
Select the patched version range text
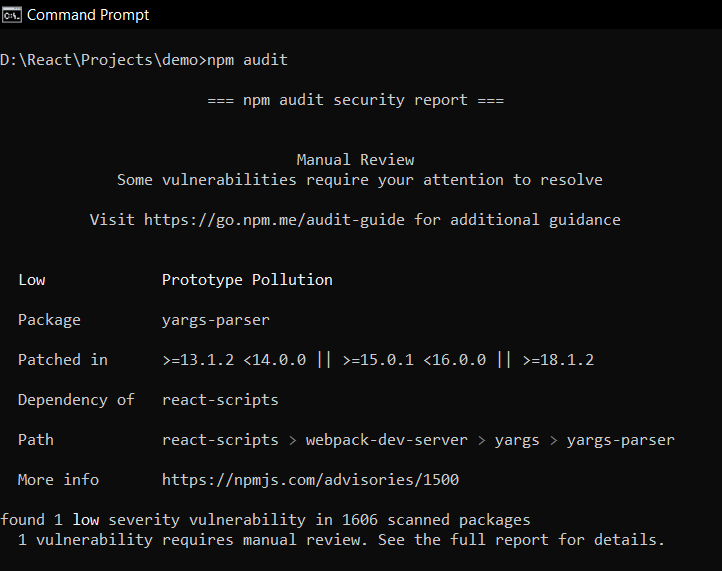pyautogui.click(x=378, y=360)
